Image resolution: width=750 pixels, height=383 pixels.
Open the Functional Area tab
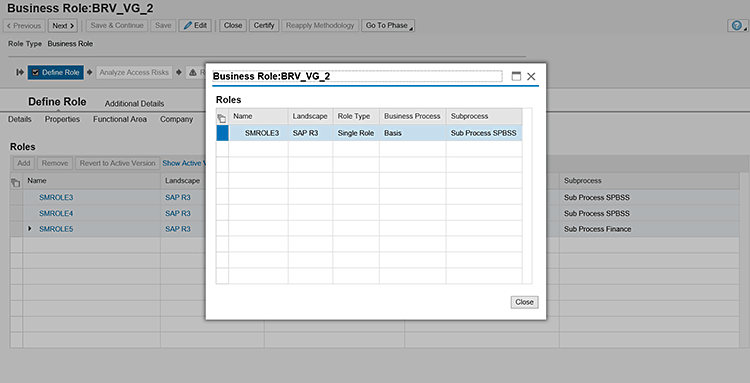tap(120, 120)
